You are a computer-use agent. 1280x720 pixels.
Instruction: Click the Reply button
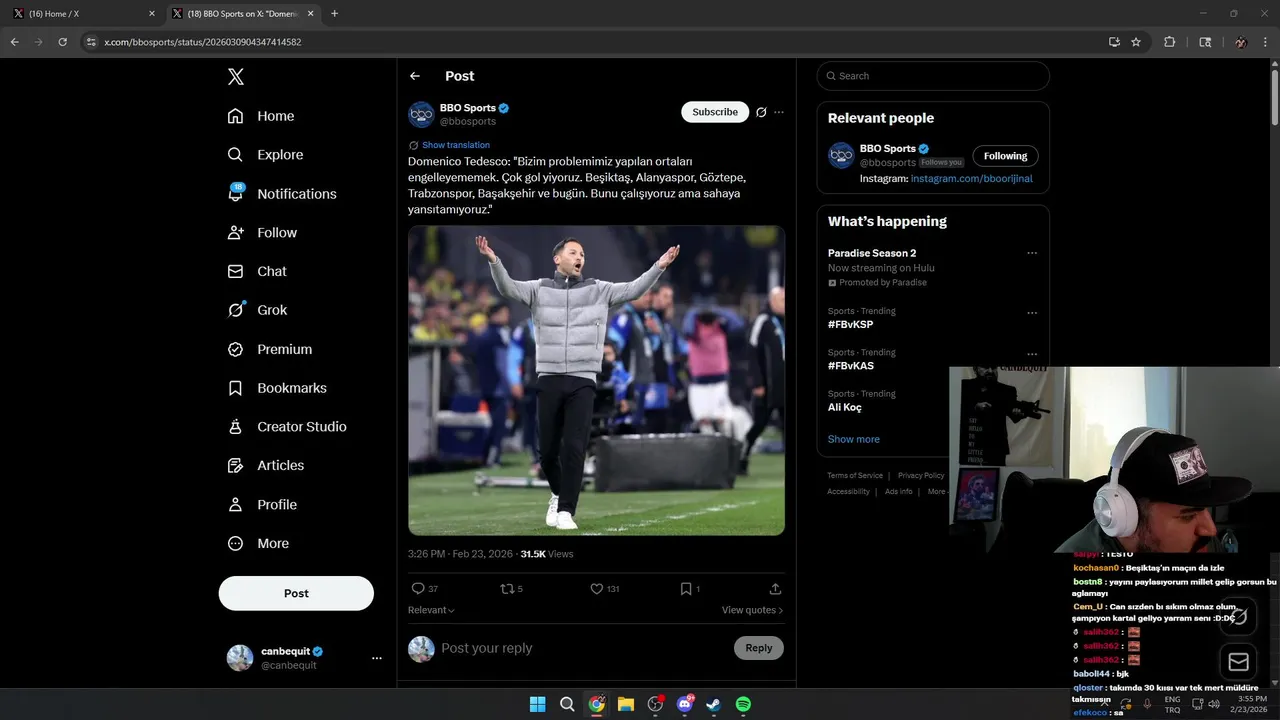759,648
